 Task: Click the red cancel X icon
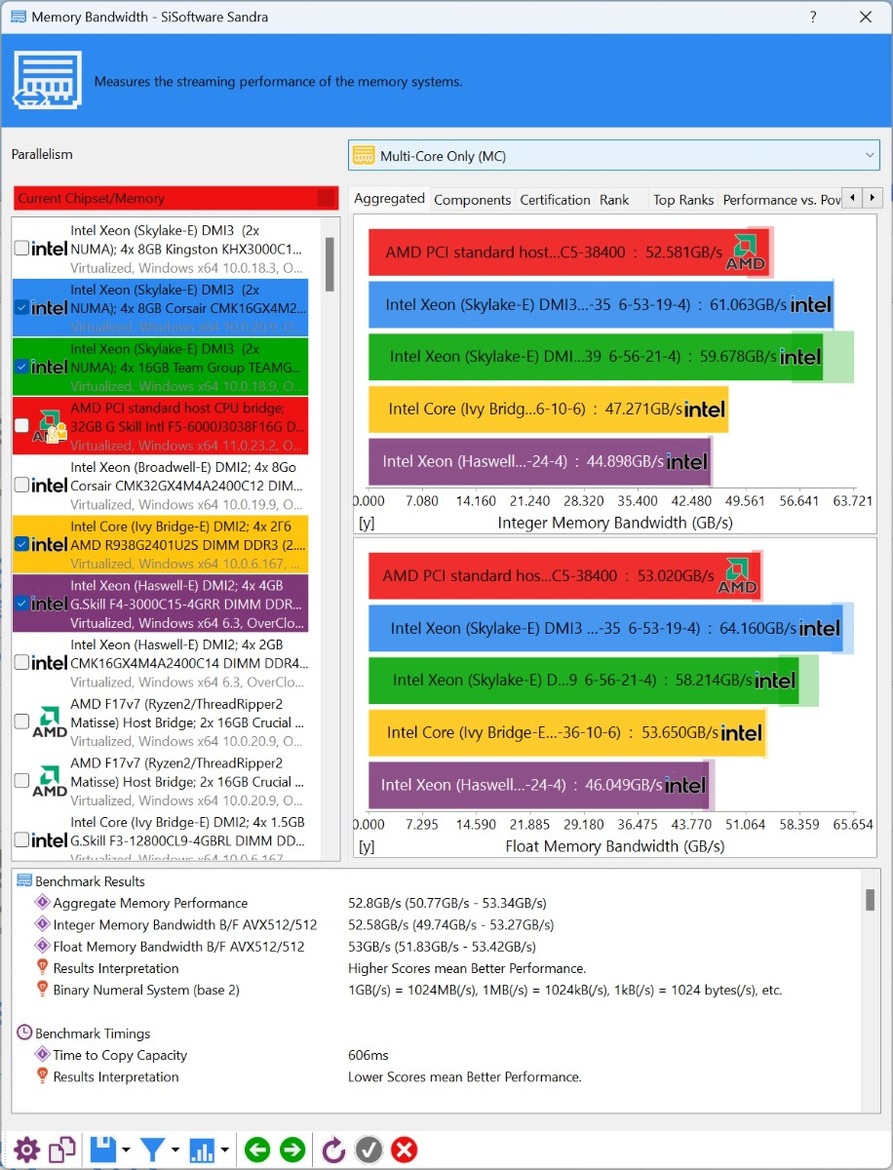[x=404, y=1149]
